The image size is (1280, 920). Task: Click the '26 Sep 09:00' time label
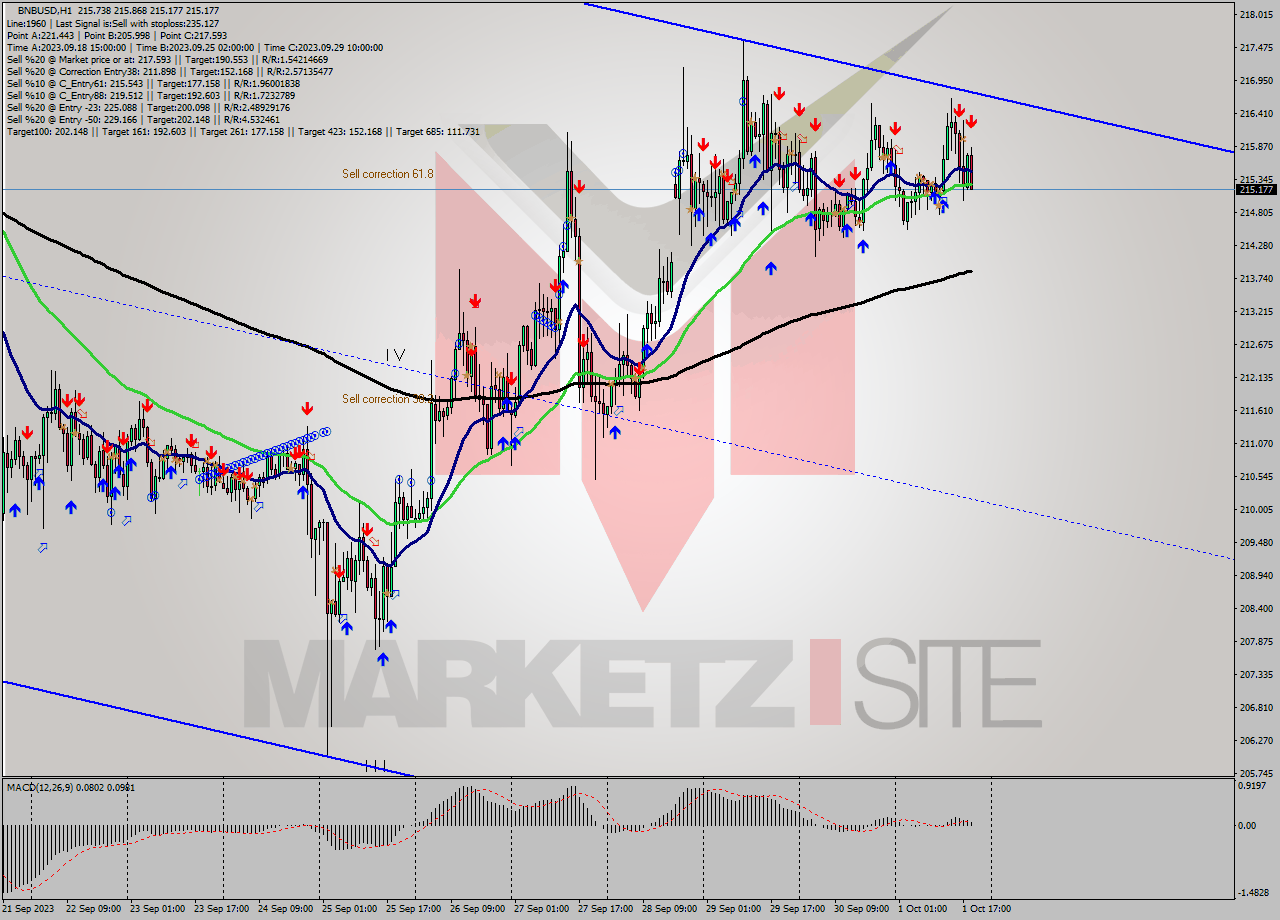coord(479,909)
